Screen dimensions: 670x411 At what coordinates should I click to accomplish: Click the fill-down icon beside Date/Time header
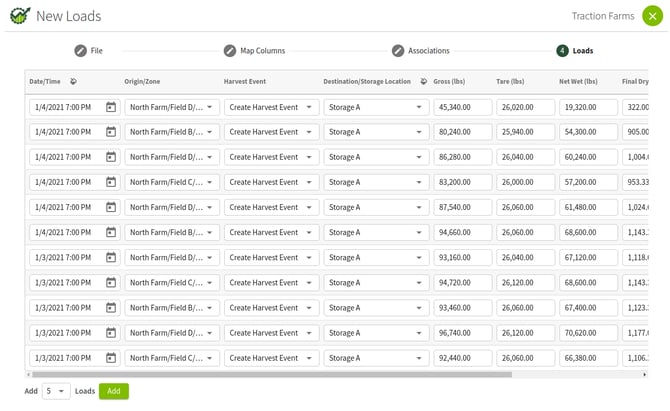73,81
